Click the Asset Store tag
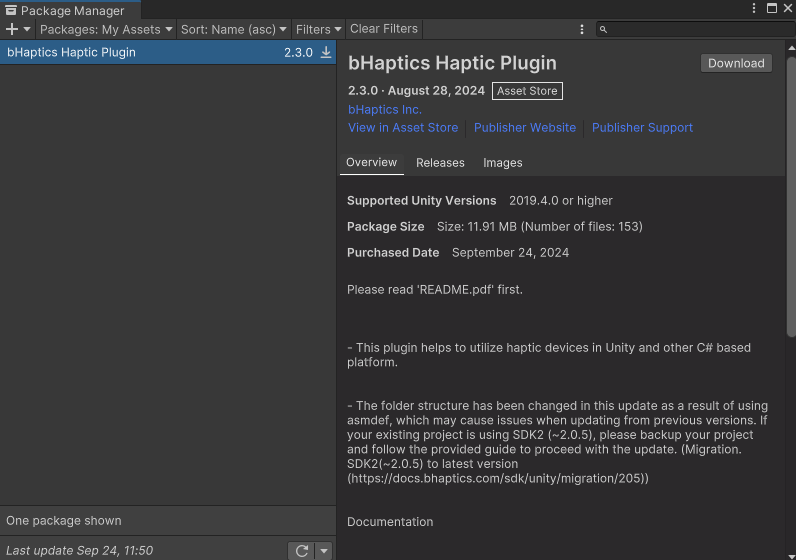The width and height of the screenshot is (796, 560). point(527,91)
